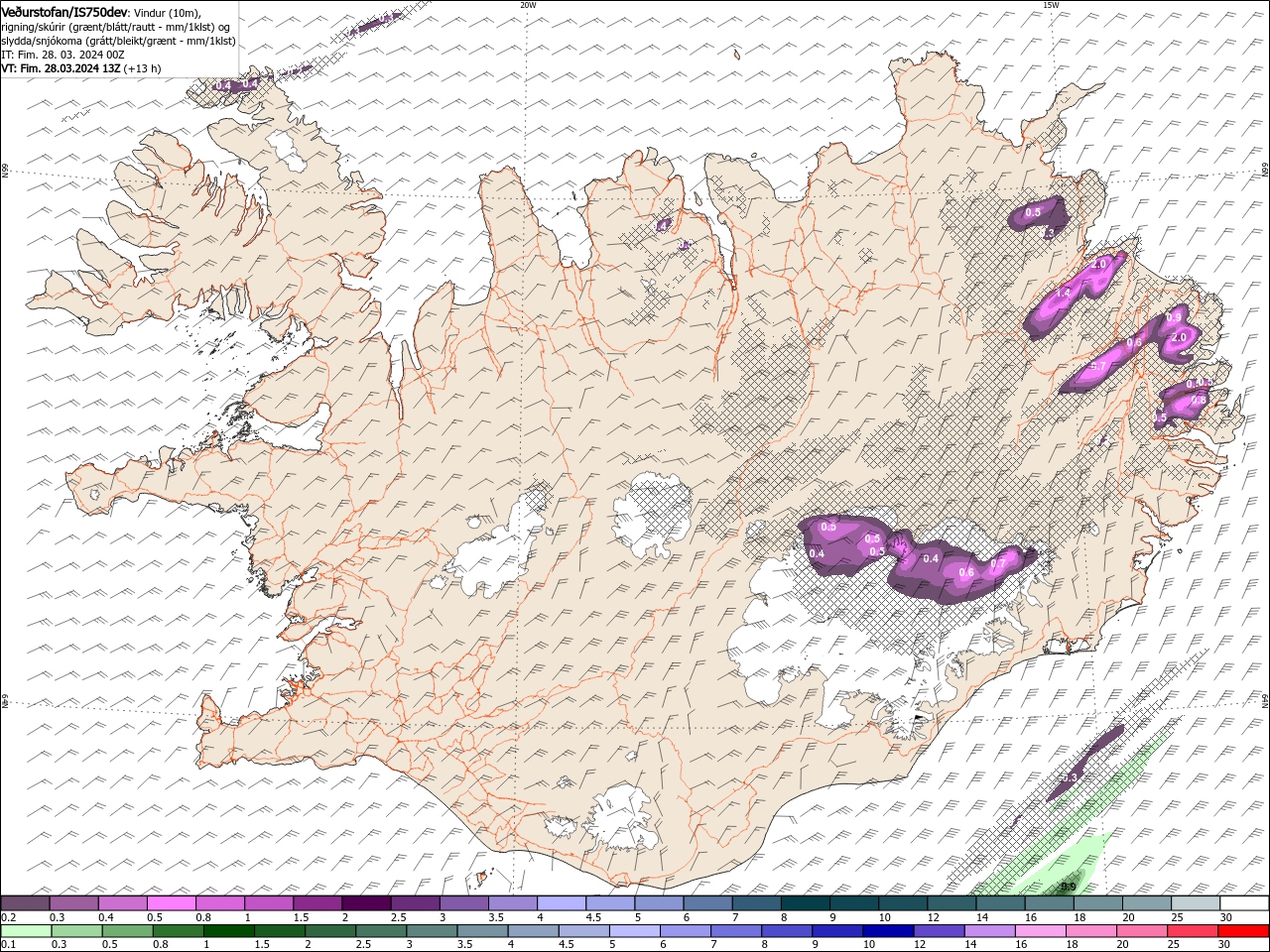Pick the pink rain swatch for 18–20

[1091, 931]
